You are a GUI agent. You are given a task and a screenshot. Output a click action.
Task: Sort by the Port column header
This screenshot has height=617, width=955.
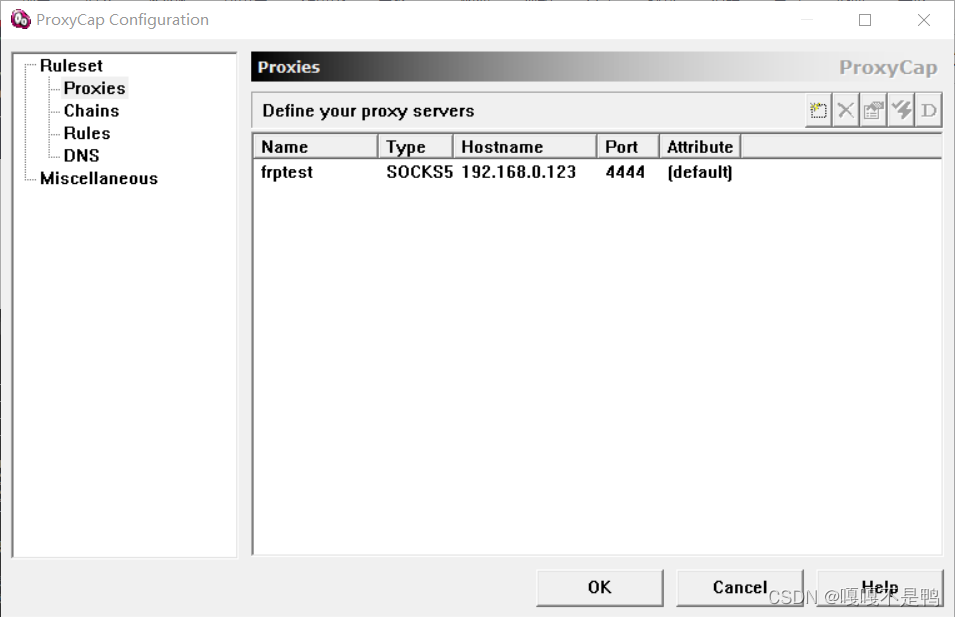pos(628,147)
